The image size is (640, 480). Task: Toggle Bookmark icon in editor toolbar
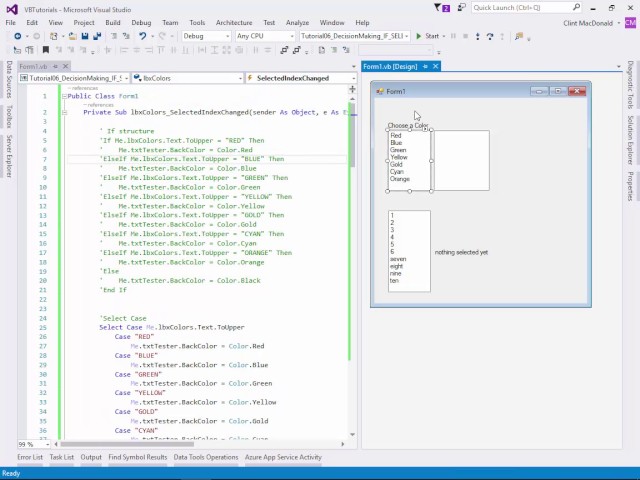click(46, 50)
